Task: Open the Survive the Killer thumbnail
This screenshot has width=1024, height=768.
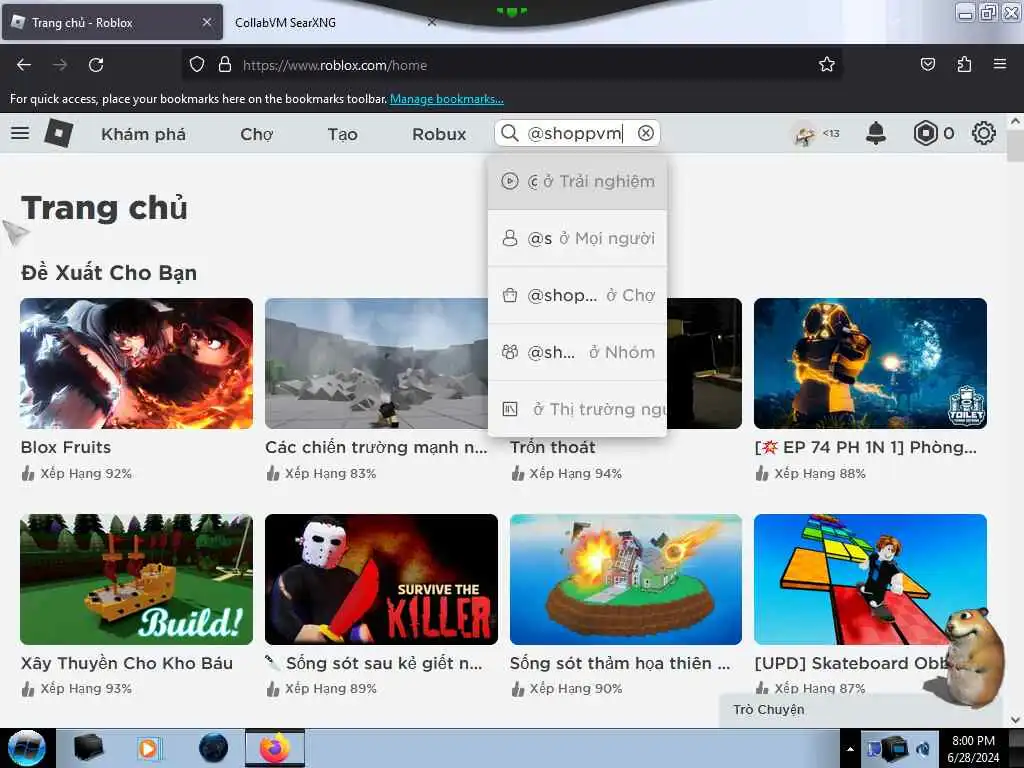Action: coord(381,579)
